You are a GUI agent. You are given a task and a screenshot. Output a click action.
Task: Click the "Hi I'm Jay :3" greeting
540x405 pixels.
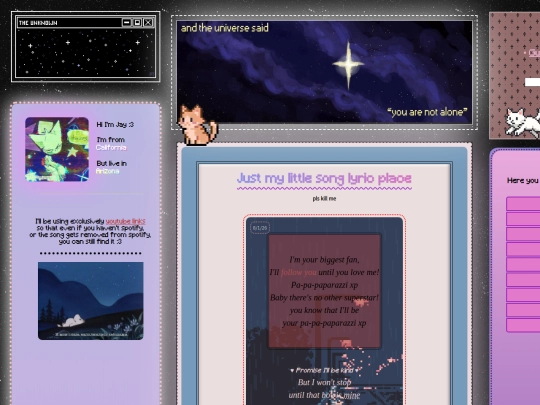tap(115, 125)
